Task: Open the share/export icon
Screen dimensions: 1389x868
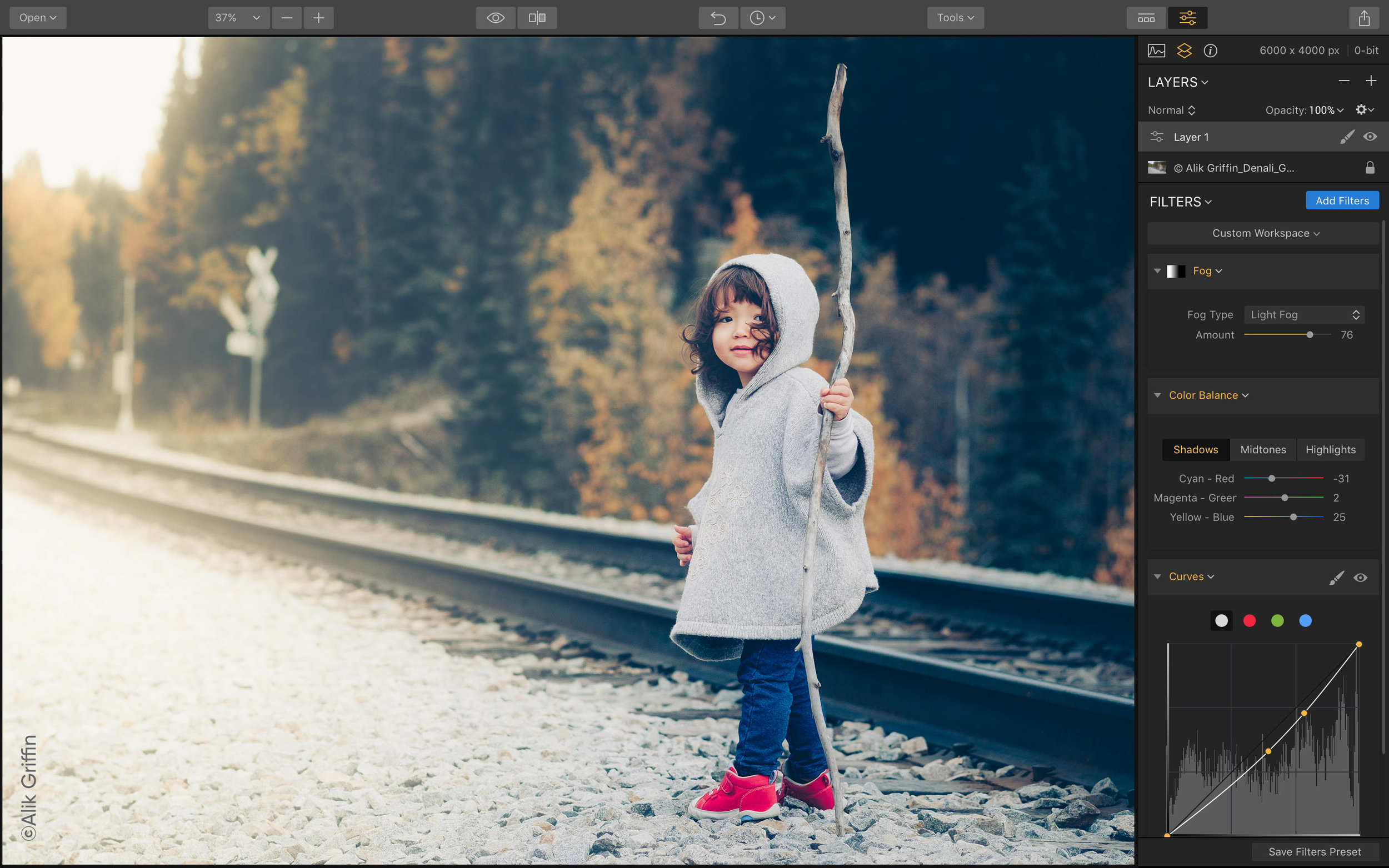Action: click(x=1364, y=18)
